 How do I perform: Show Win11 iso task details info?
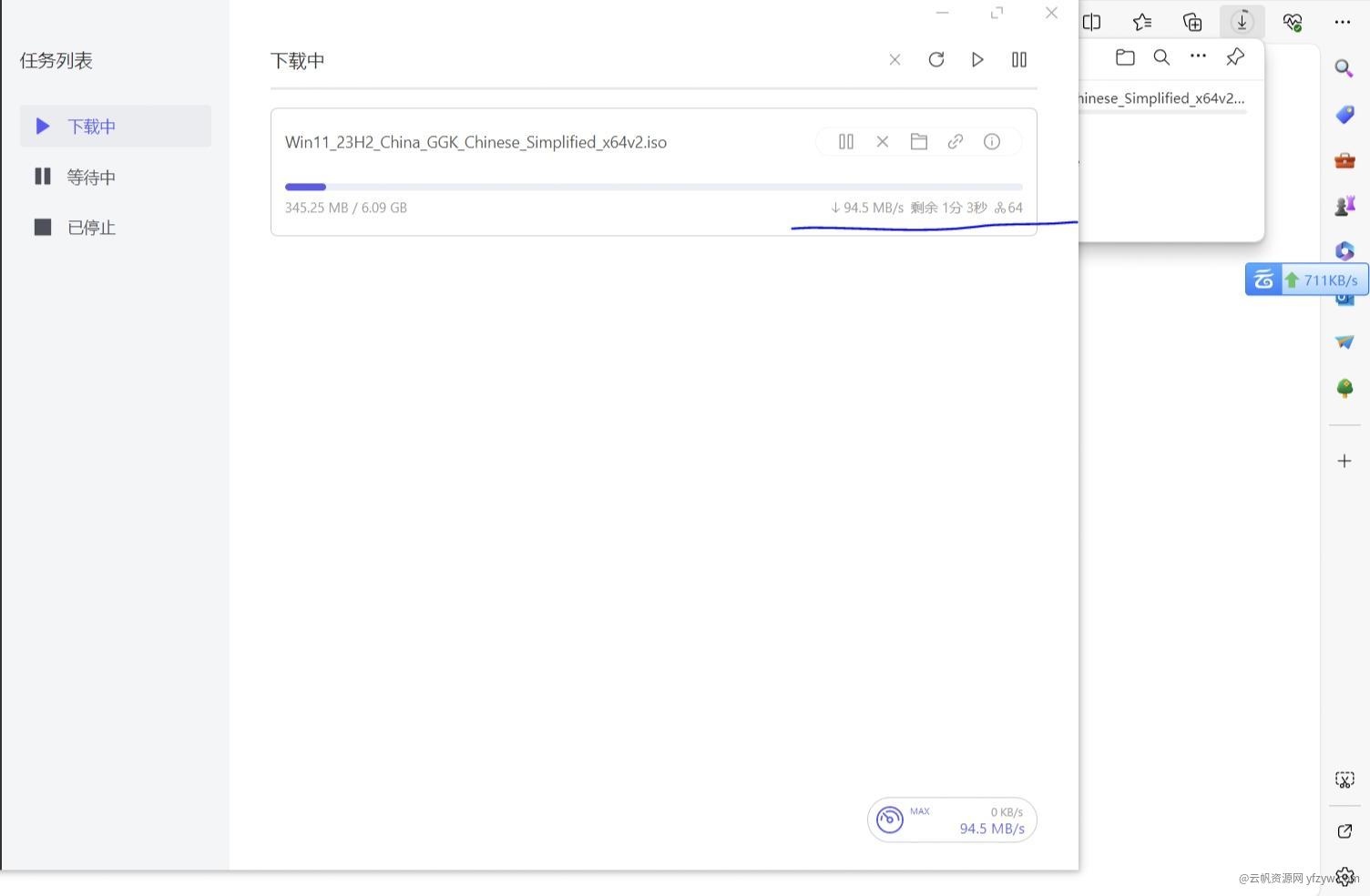click(992, 142)
